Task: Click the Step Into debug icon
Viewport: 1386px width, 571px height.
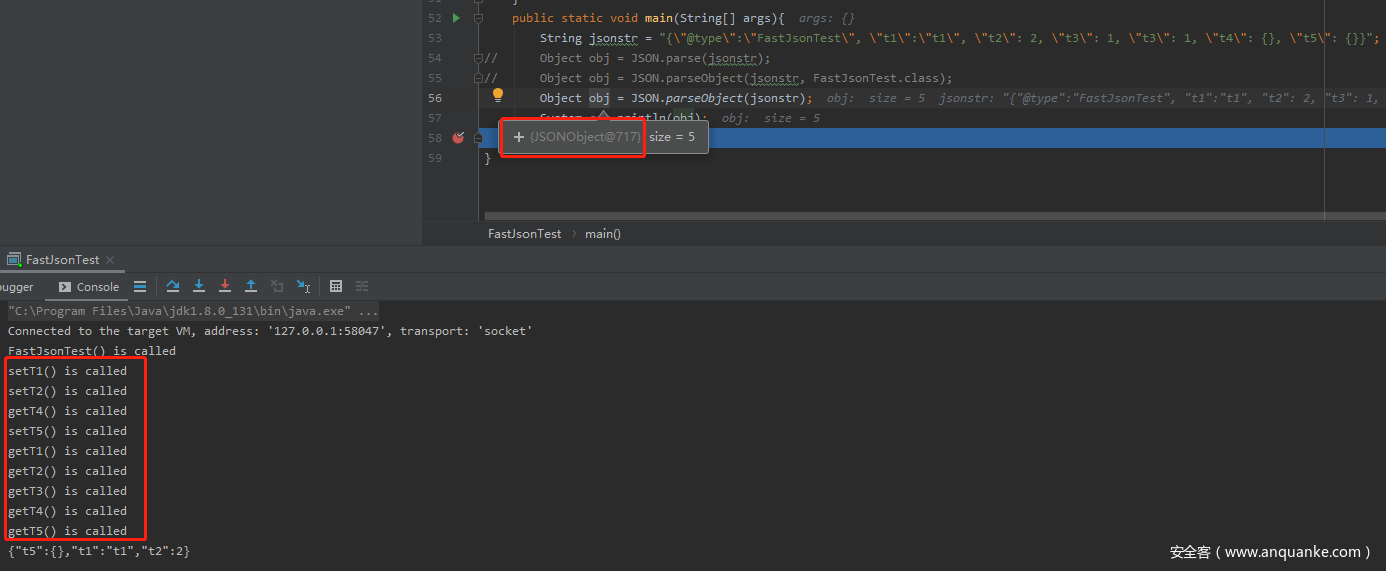Action: click(x=199, y=286)
